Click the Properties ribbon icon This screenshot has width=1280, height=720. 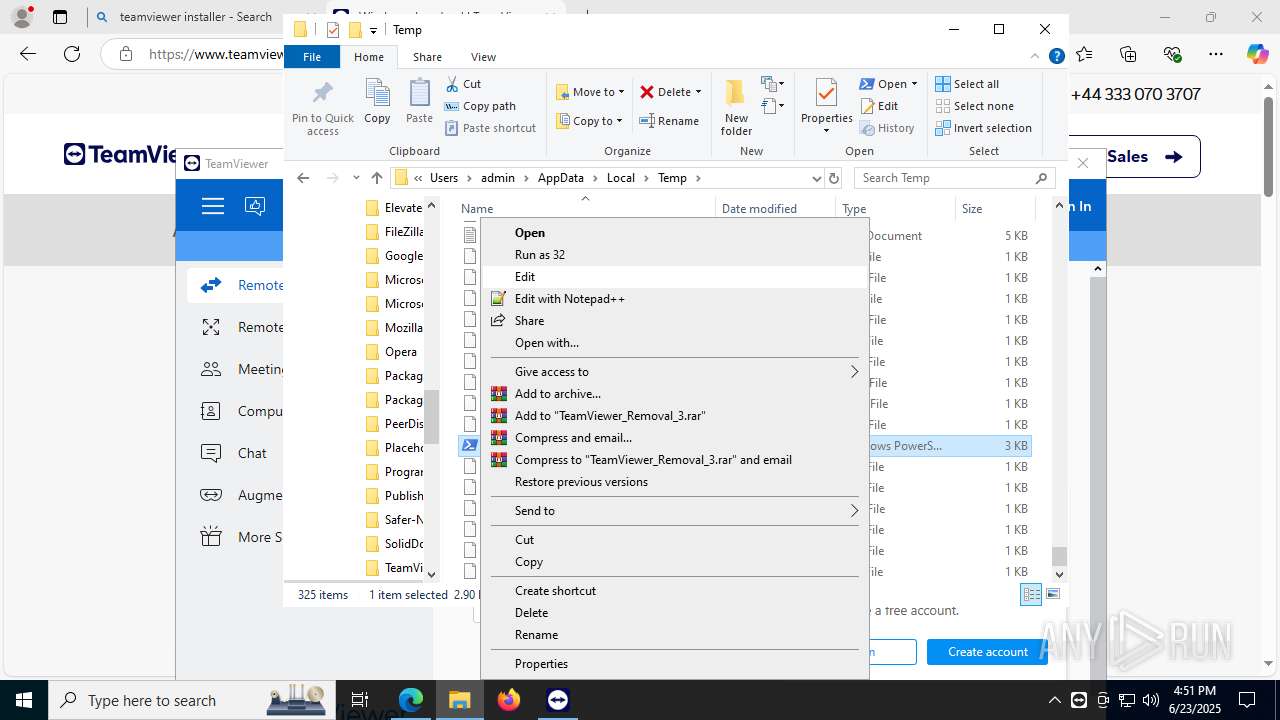coord(826,93)
